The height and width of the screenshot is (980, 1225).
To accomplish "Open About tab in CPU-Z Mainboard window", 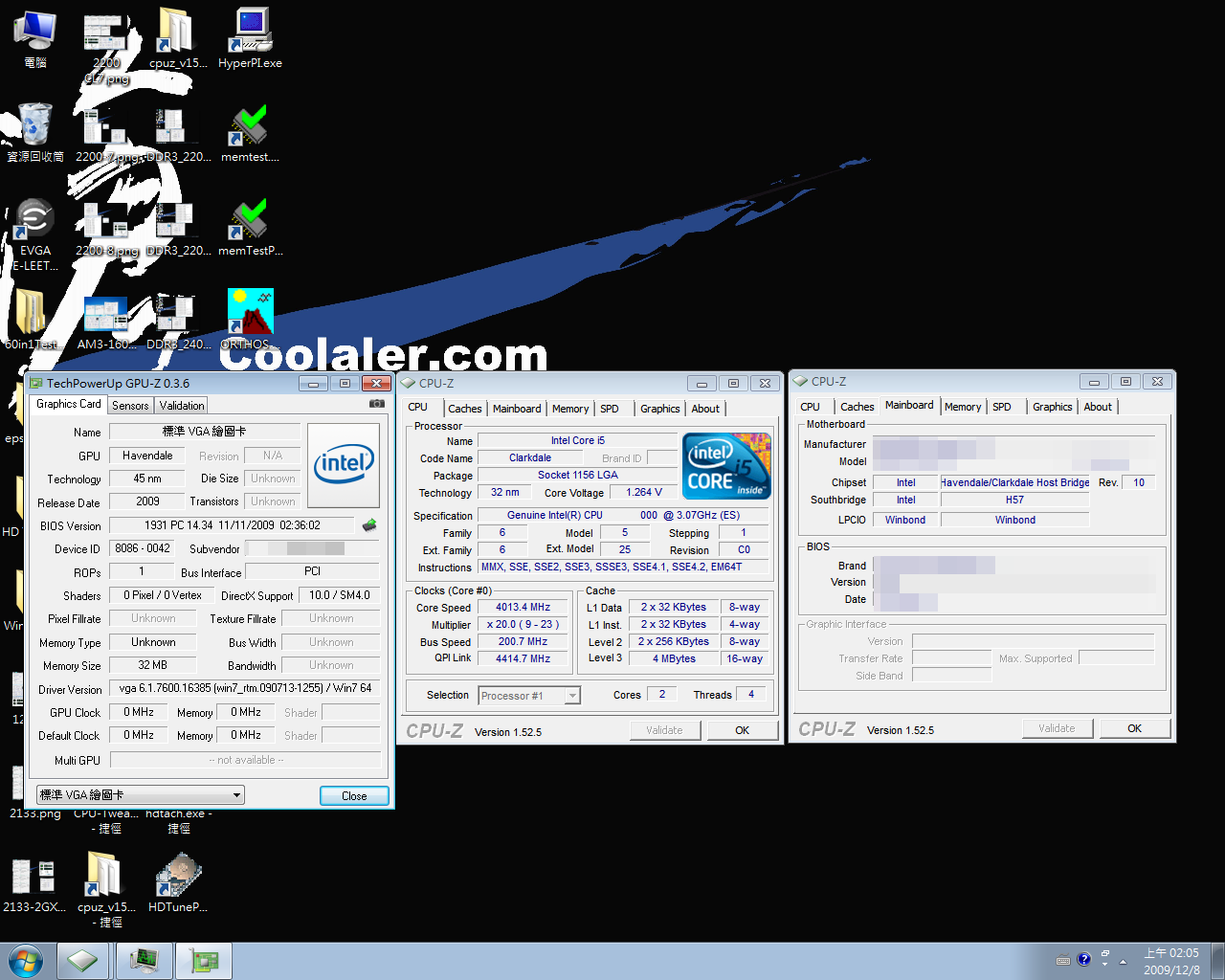I will (1098, 407).
